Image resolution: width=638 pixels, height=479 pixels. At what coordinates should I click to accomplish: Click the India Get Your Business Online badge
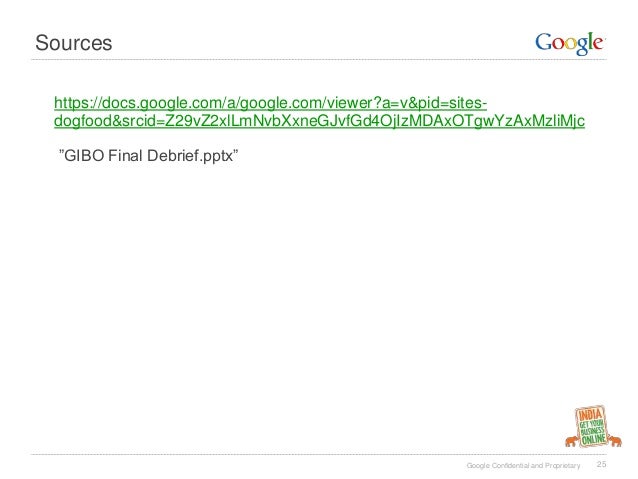click(593, 427)
